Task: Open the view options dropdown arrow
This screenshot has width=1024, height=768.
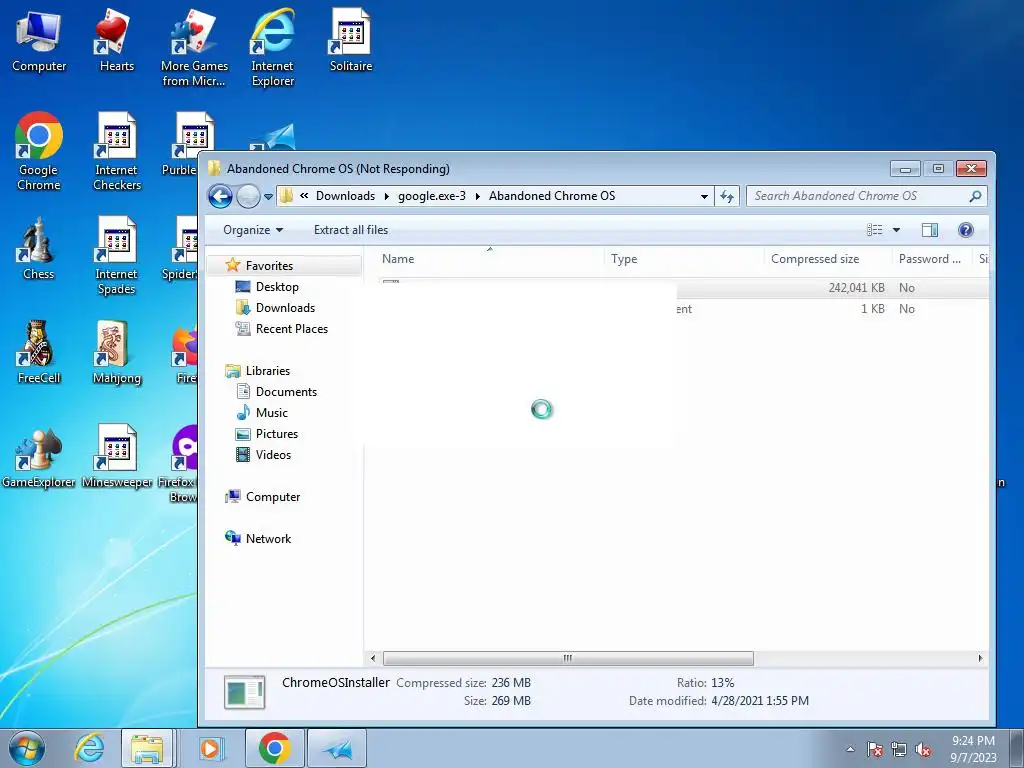Action: [x=896, y=230]
